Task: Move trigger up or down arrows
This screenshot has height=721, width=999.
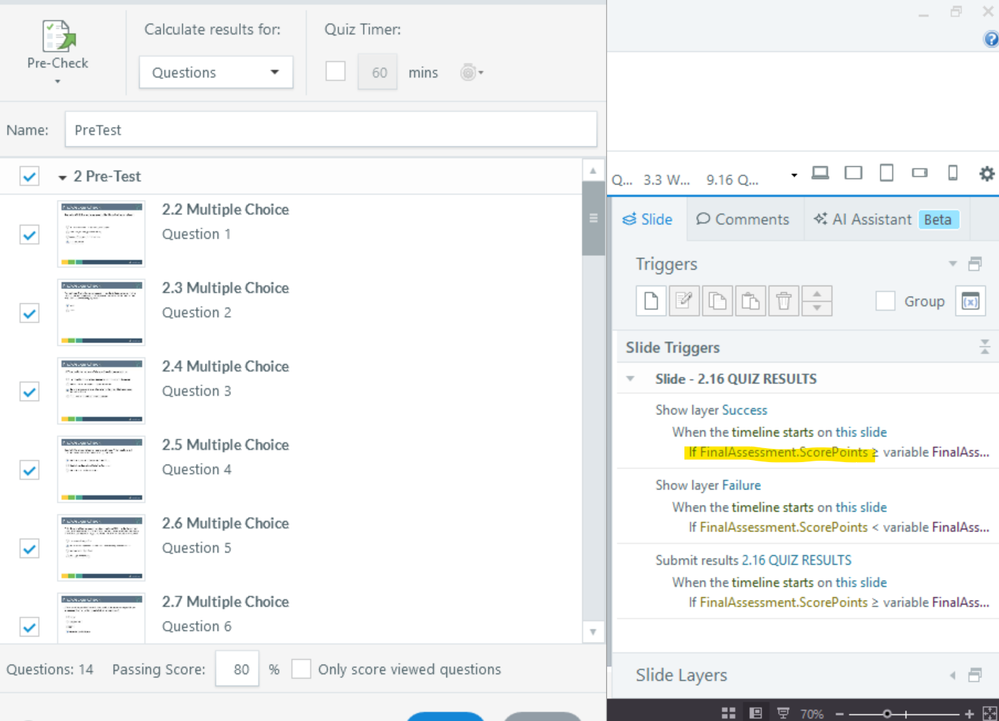Action: tap(817, 301)
